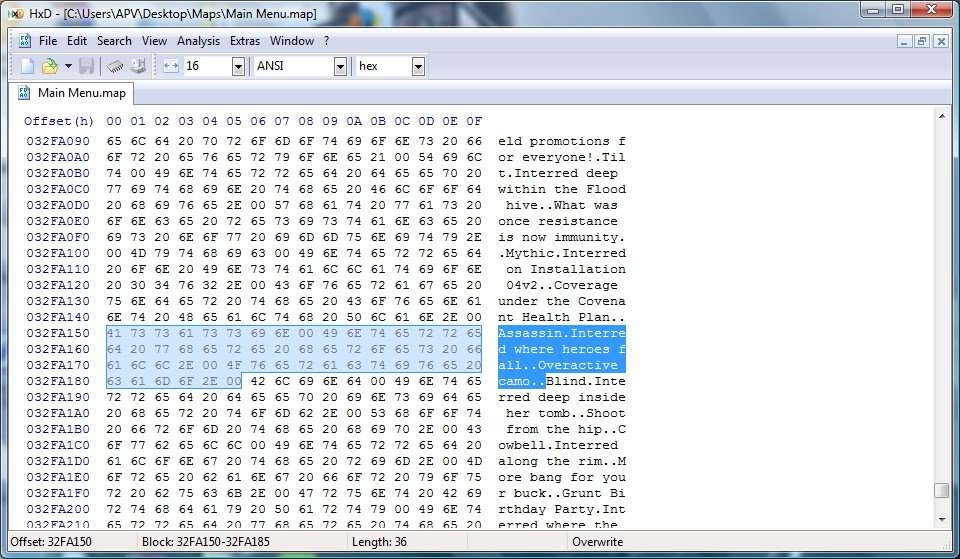The width and height of the screenshot is (960, 559).
Task: Click the Overwrite mode status indicator
Action: coord(597,542)
